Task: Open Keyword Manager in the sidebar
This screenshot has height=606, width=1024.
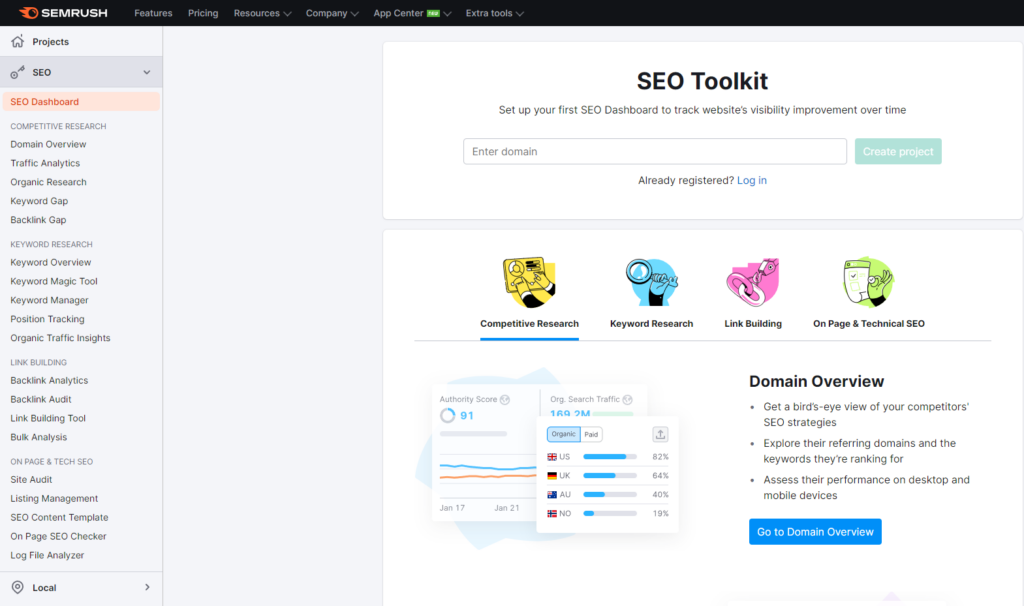Action: coord(49,300)
